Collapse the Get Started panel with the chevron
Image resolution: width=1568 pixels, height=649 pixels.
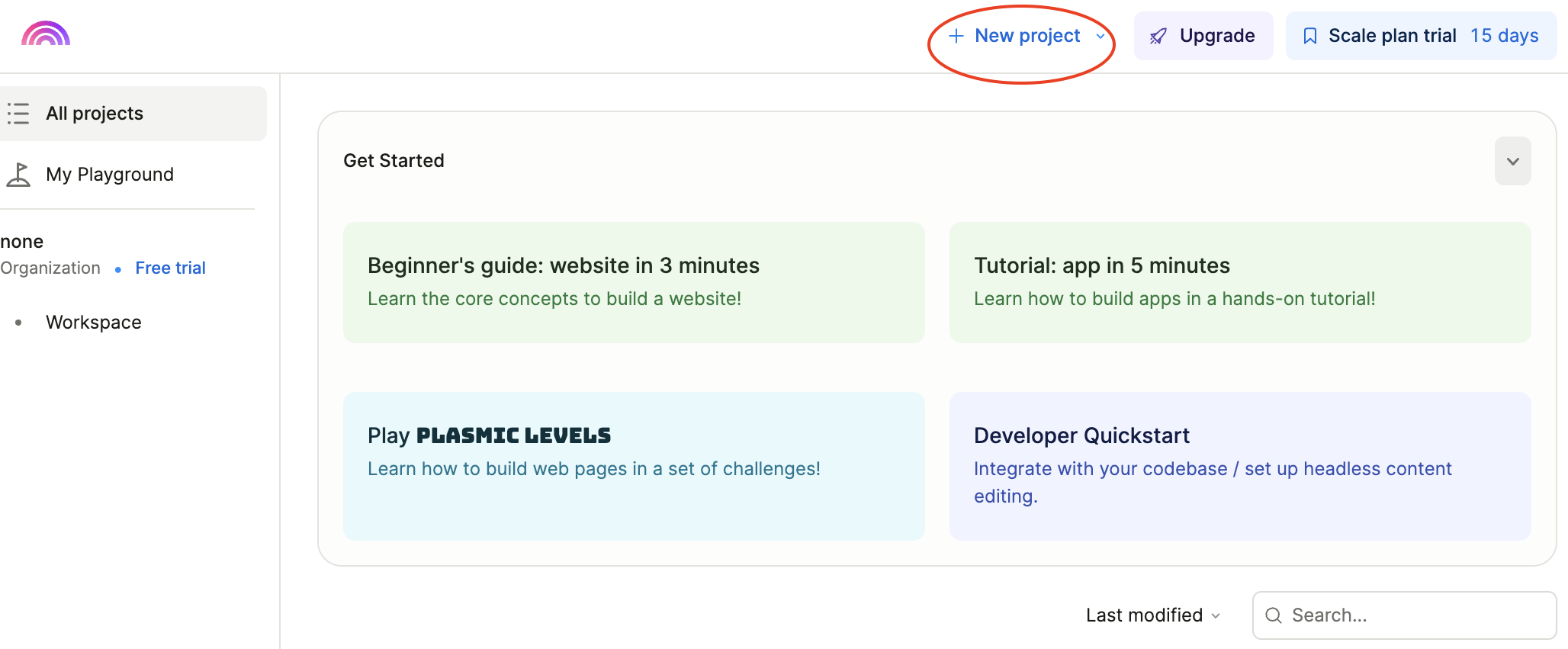click(1512, 161)
